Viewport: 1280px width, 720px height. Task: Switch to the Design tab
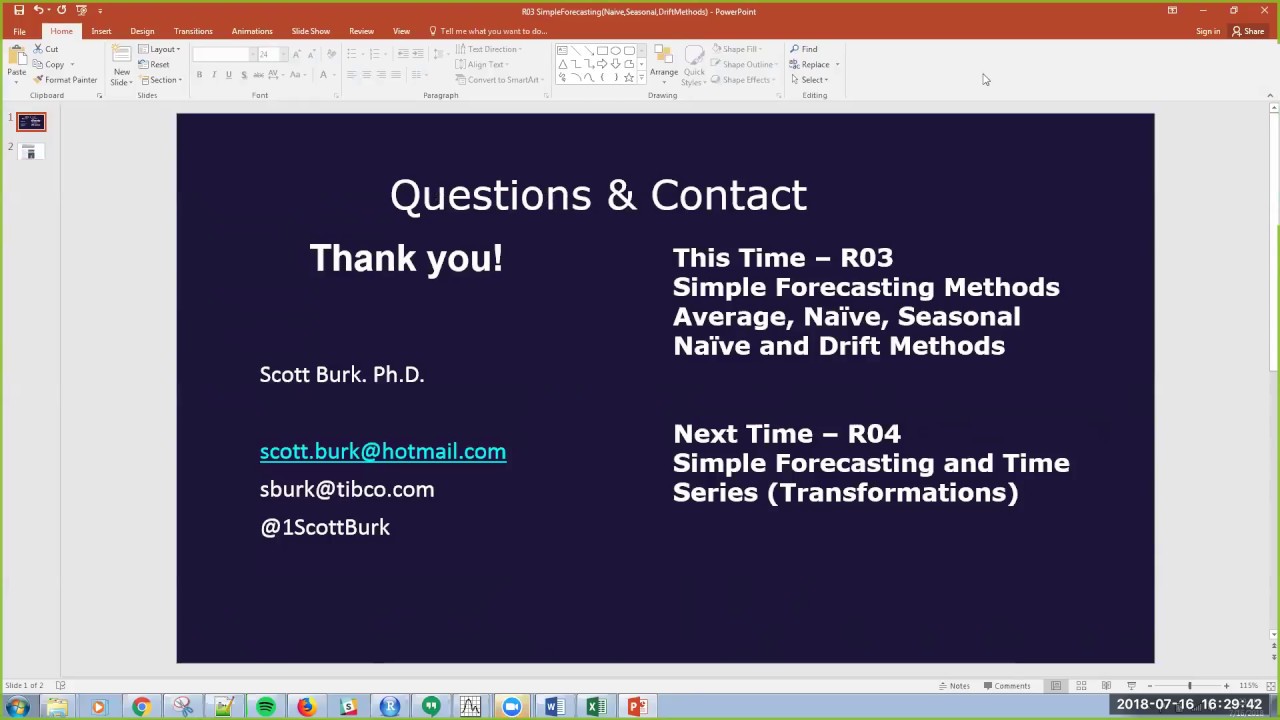pos(142,31)
